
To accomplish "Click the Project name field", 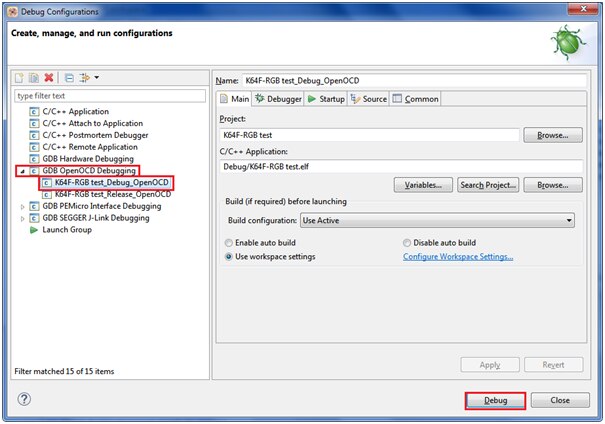I will (x=370, y=135).
